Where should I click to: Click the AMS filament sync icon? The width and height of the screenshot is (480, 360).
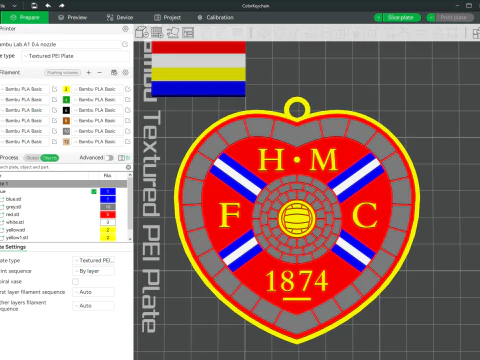pyautogui.click(x=114, y=72)
